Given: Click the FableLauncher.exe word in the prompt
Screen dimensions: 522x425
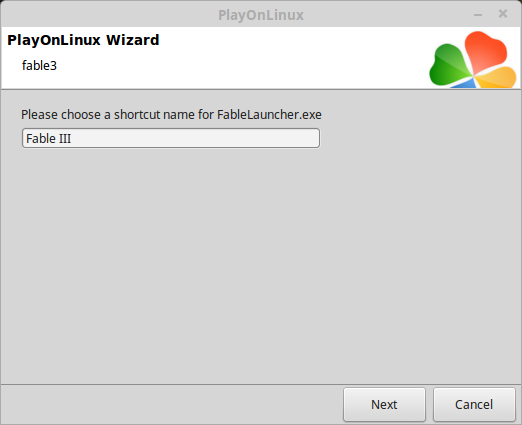Looking at the screenshot, I should 269,115.
